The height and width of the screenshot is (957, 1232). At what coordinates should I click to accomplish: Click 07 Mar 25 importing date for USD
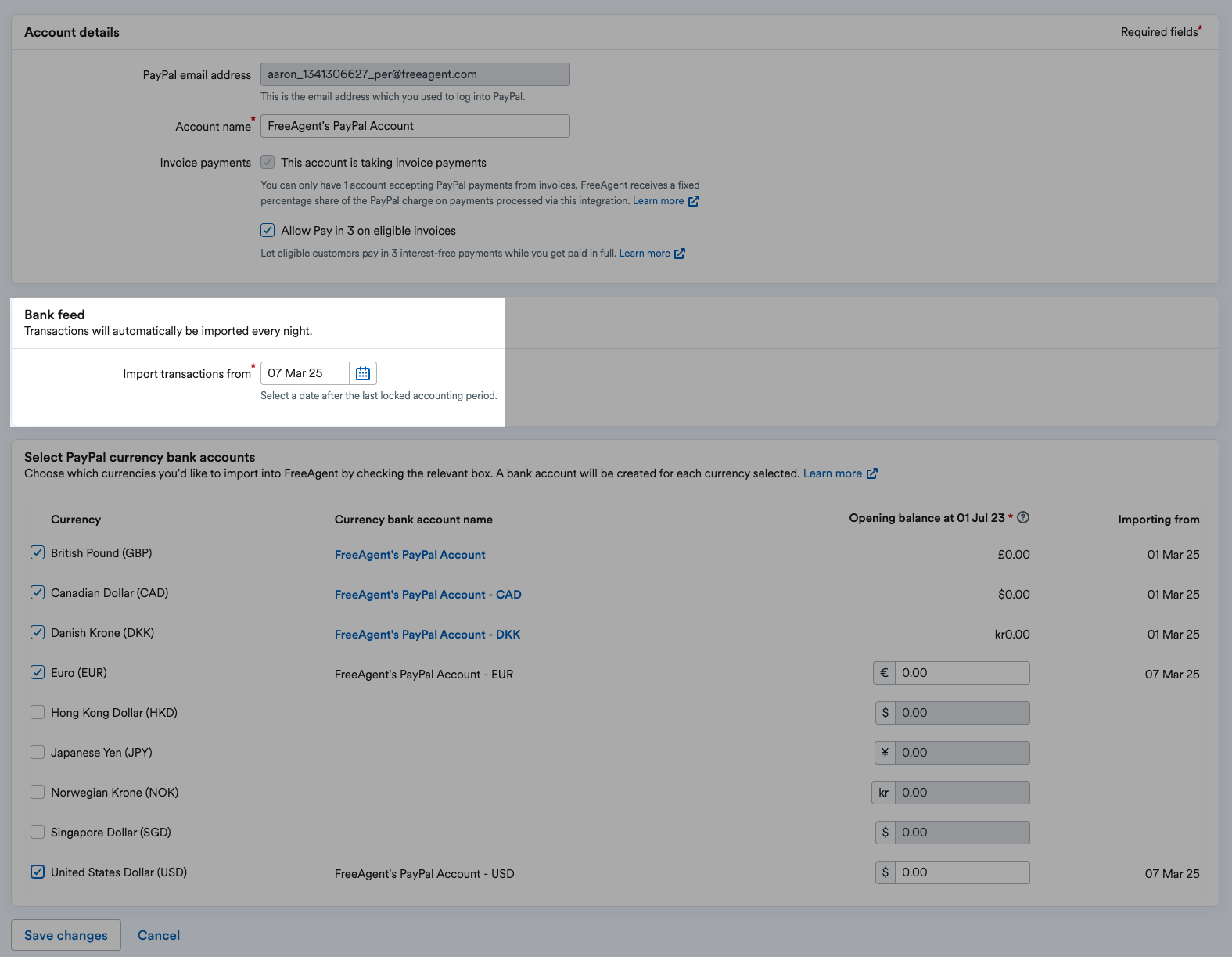[x=1172, y=874]
